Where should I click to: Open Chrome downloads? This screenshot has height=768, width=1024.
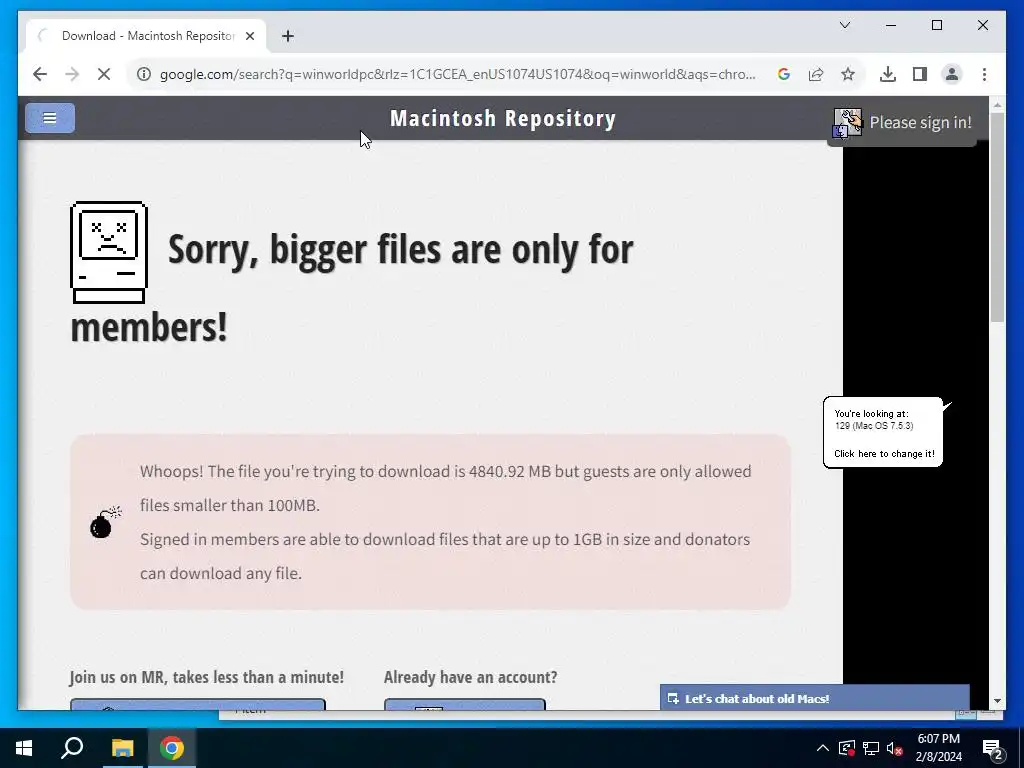(888, 74)
